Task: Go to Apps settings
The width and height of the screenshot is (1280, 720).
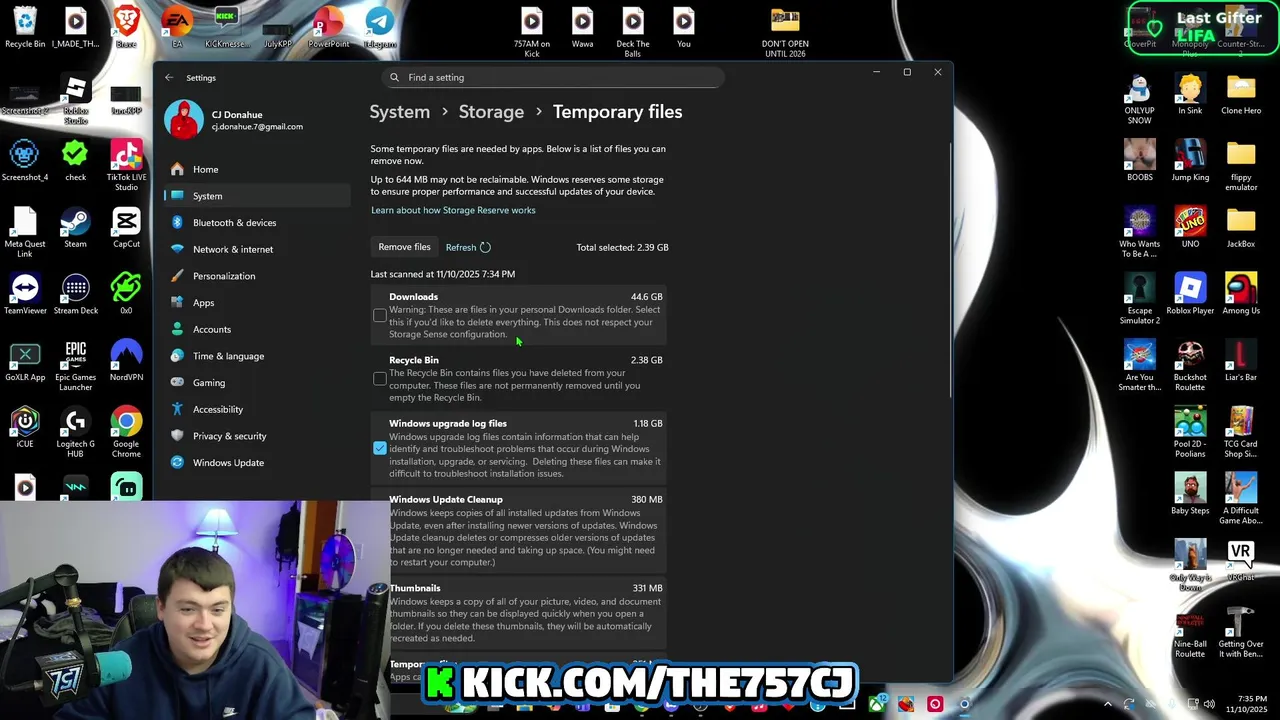Action: (257, 303)
